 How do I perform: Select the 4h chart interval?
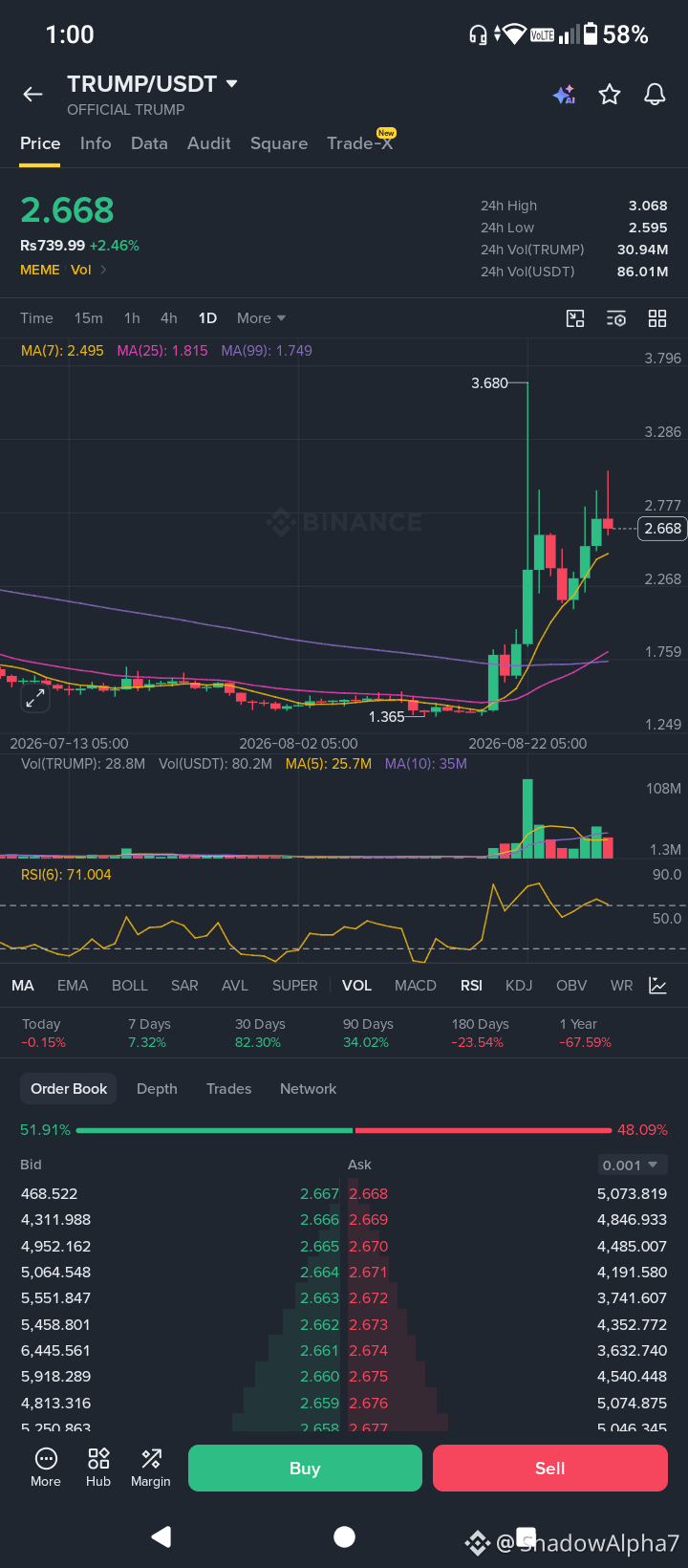pos(169,318)
